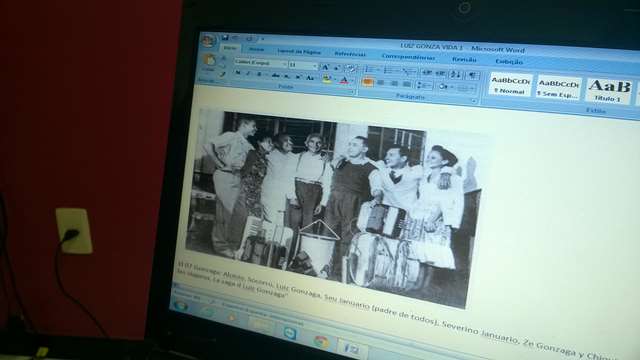Click the round Office button
This screenshot has height=360, width=640.
(x=208, y=41)
